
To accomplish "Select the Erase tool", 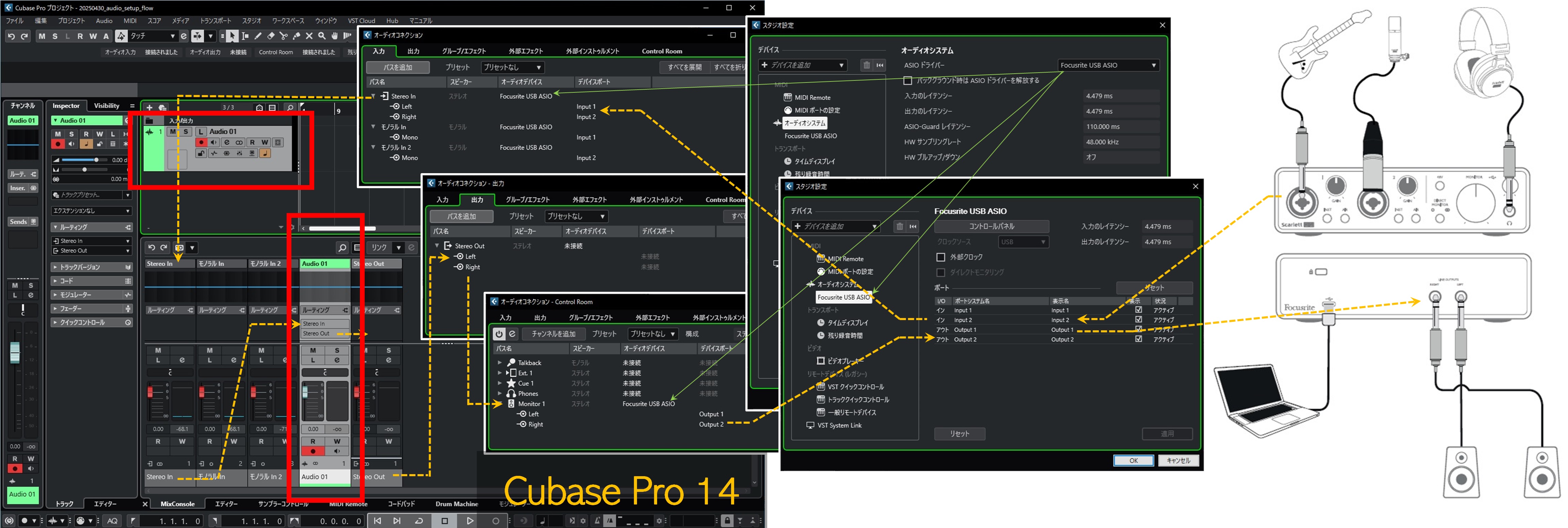I will click(271, 36).
